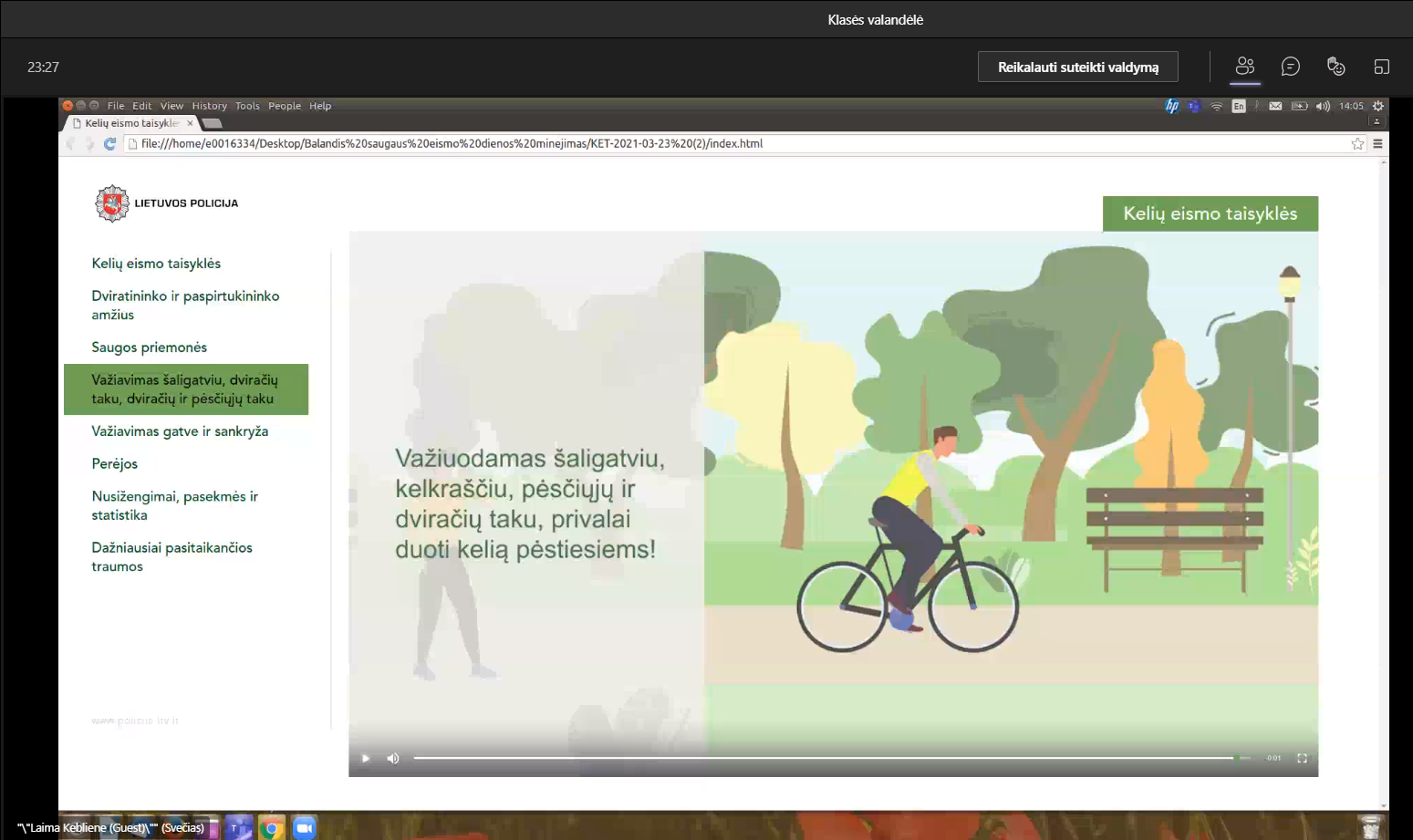
Task: Open the Tools menu
Action: pos(247,106)
